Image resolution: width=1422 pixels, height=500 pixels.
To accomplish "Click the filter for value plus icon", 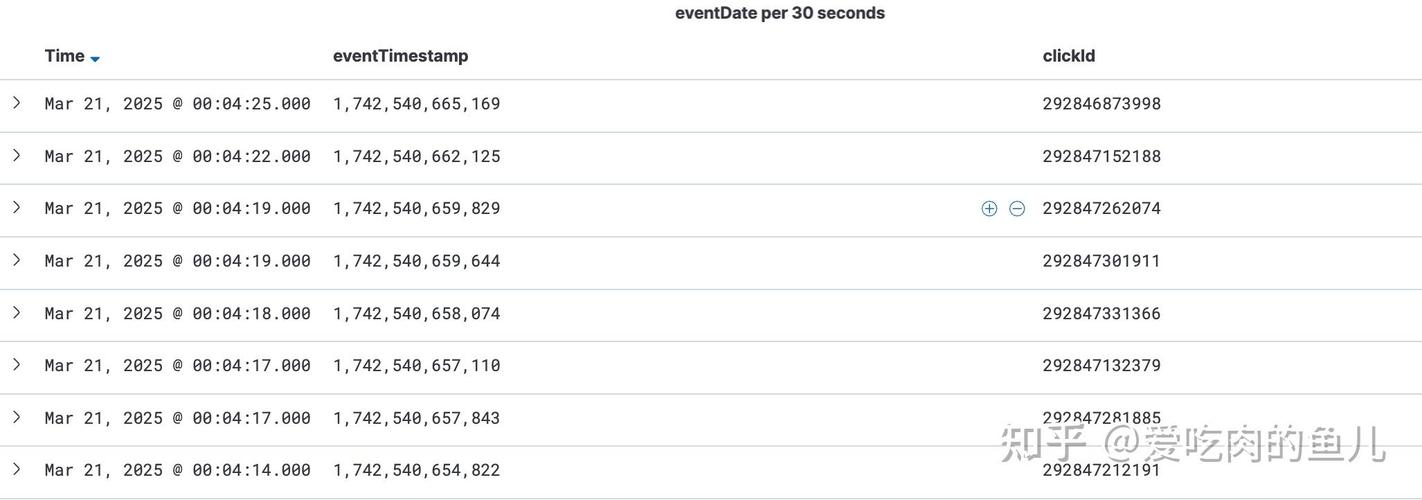I will [989, 209].
